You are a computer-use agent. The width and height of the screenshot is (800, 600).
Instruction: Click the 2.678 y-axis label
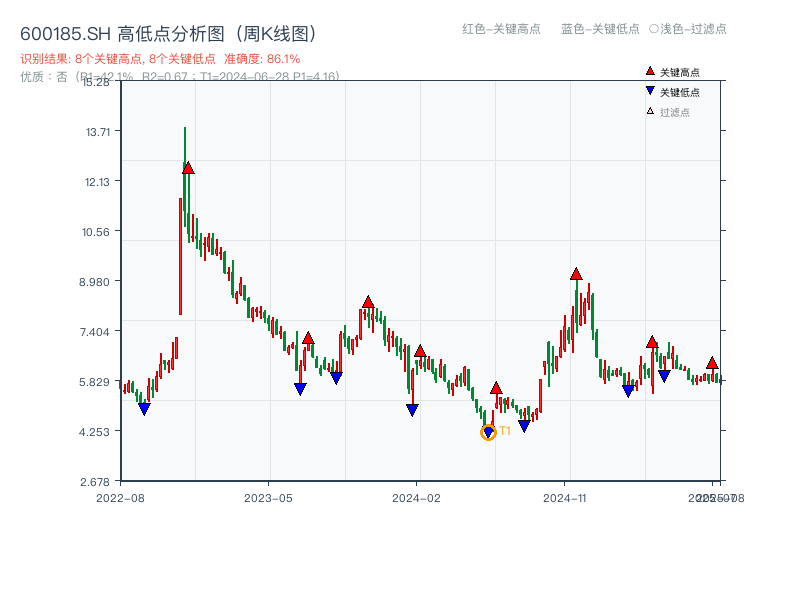(95, 482)
